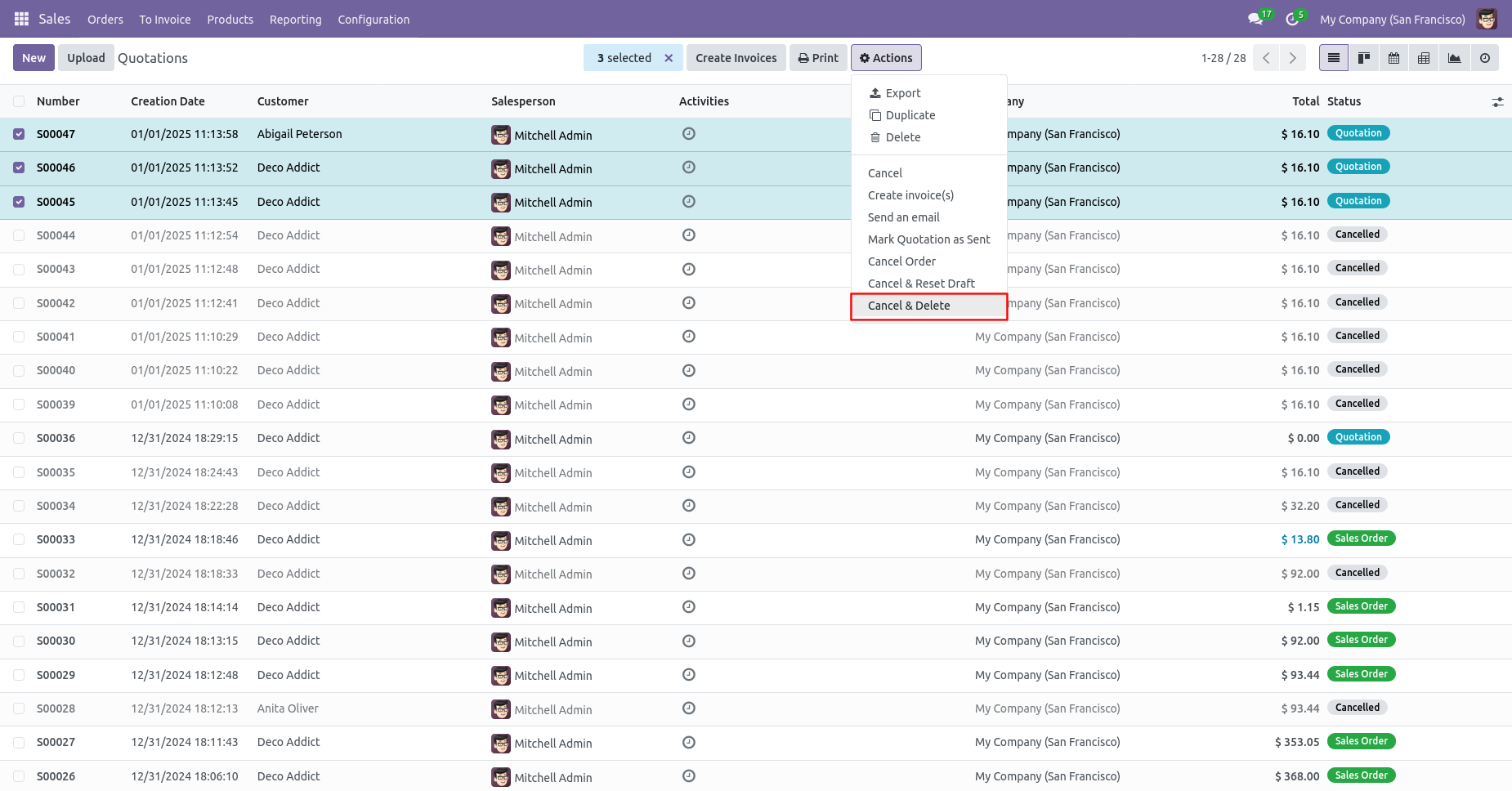Open activity clock for S00033
The width and height of the screenshot is (1512, 791).
[689, 539]
